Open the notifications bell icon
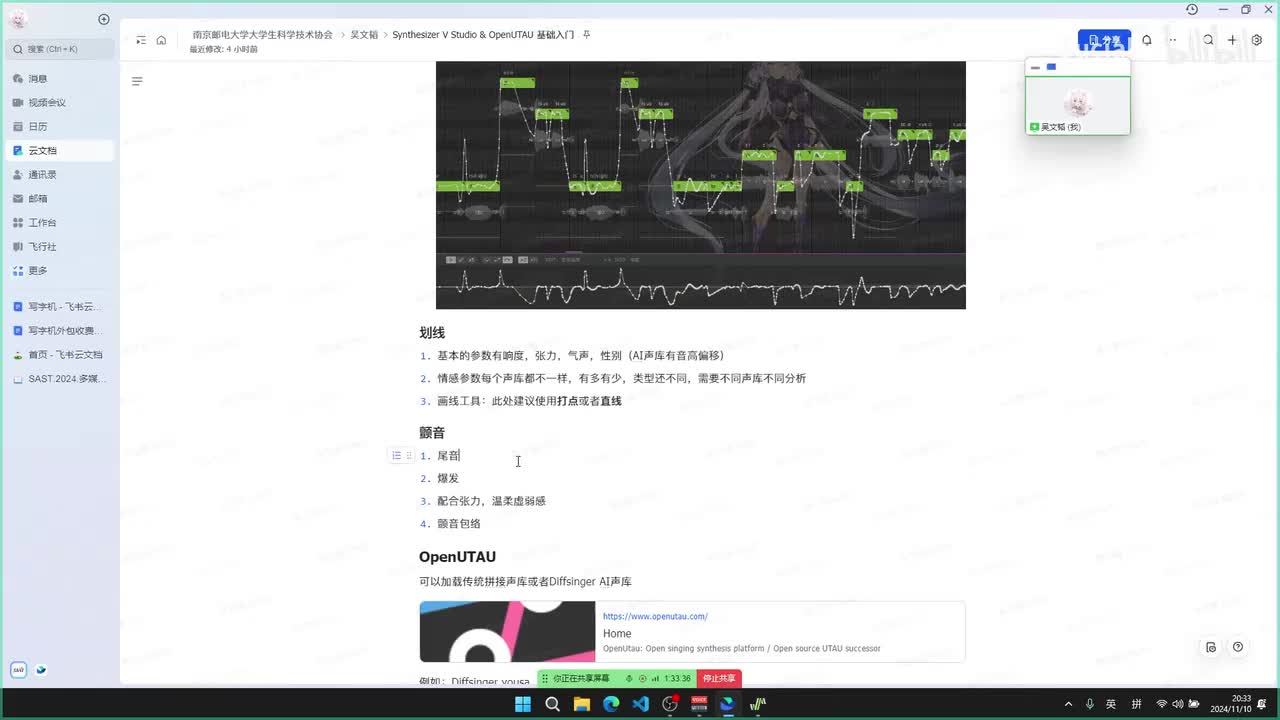 pyautogui.click(x=1147, y=40)
